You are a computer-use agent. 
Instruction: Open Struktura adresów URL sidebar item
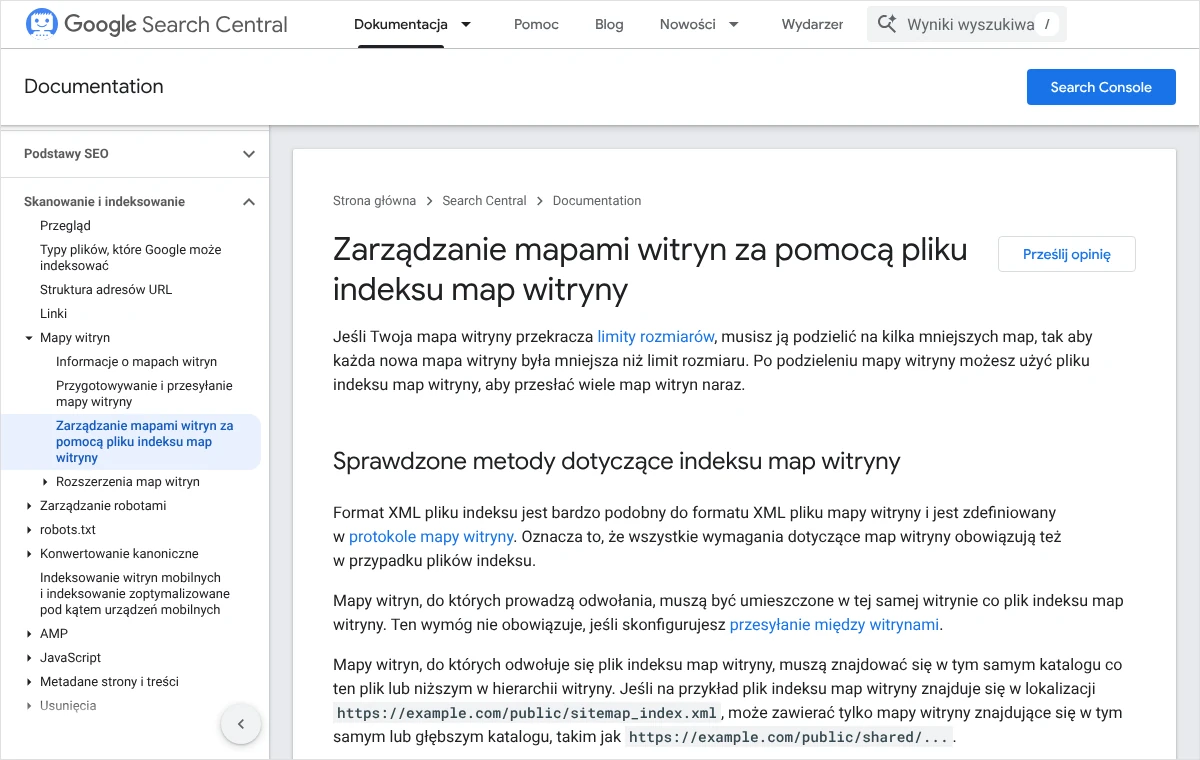[106, 290]
